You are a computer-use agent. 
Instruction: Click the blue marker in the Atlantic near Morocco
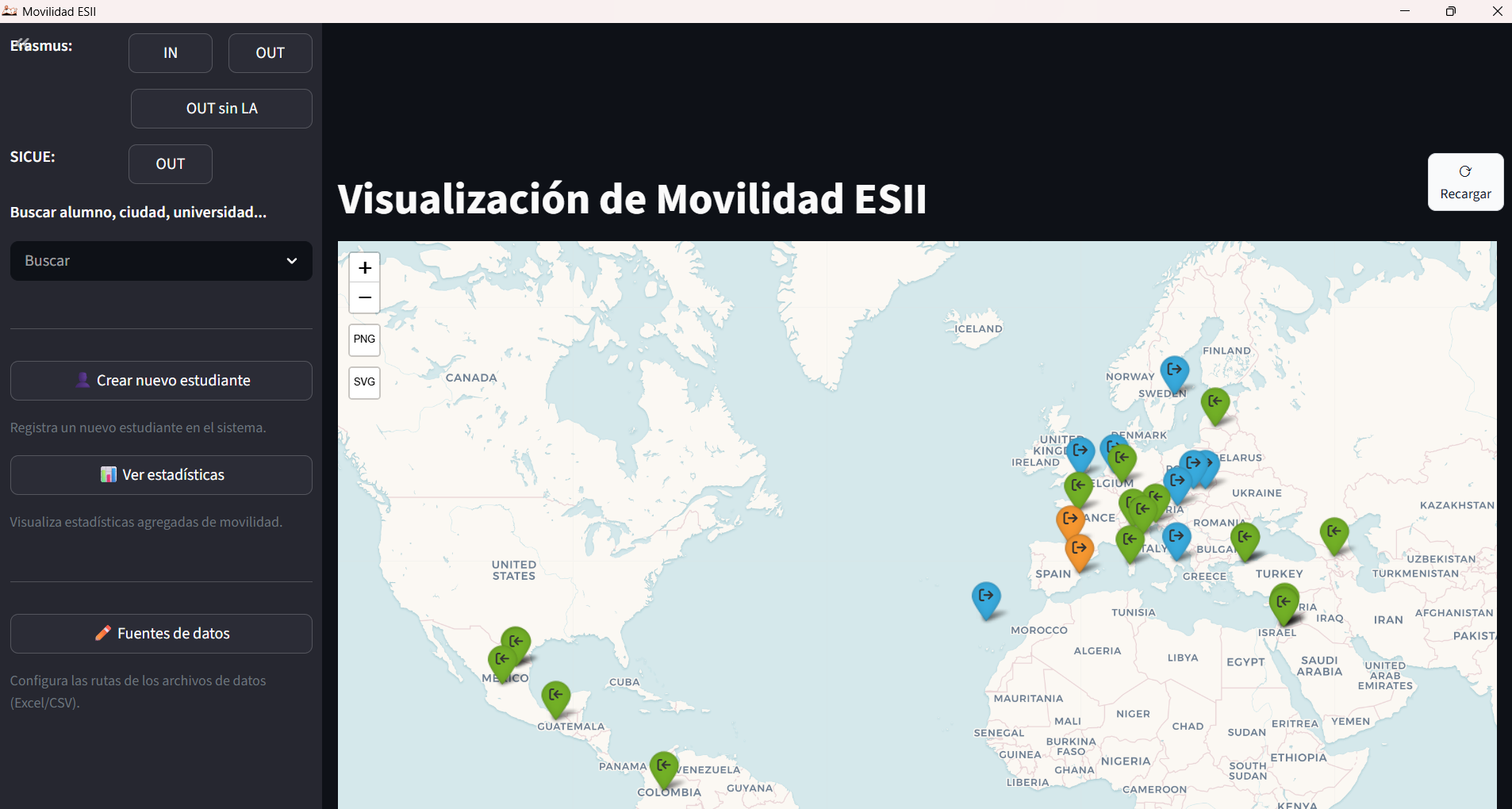pyautogui.click(x=986, y=599)
